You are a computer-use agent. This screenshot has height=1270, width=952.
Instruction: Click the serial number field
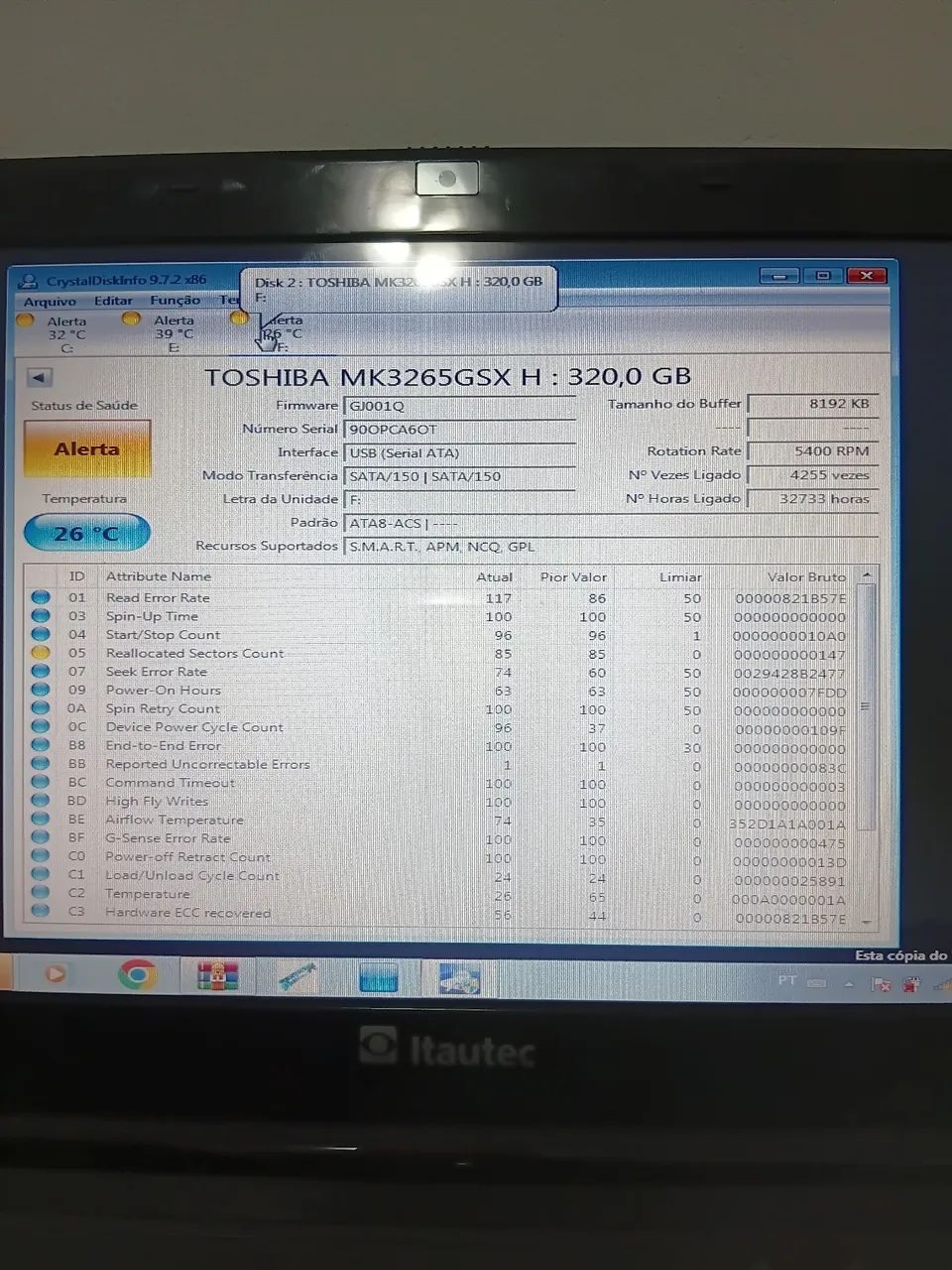459,430
